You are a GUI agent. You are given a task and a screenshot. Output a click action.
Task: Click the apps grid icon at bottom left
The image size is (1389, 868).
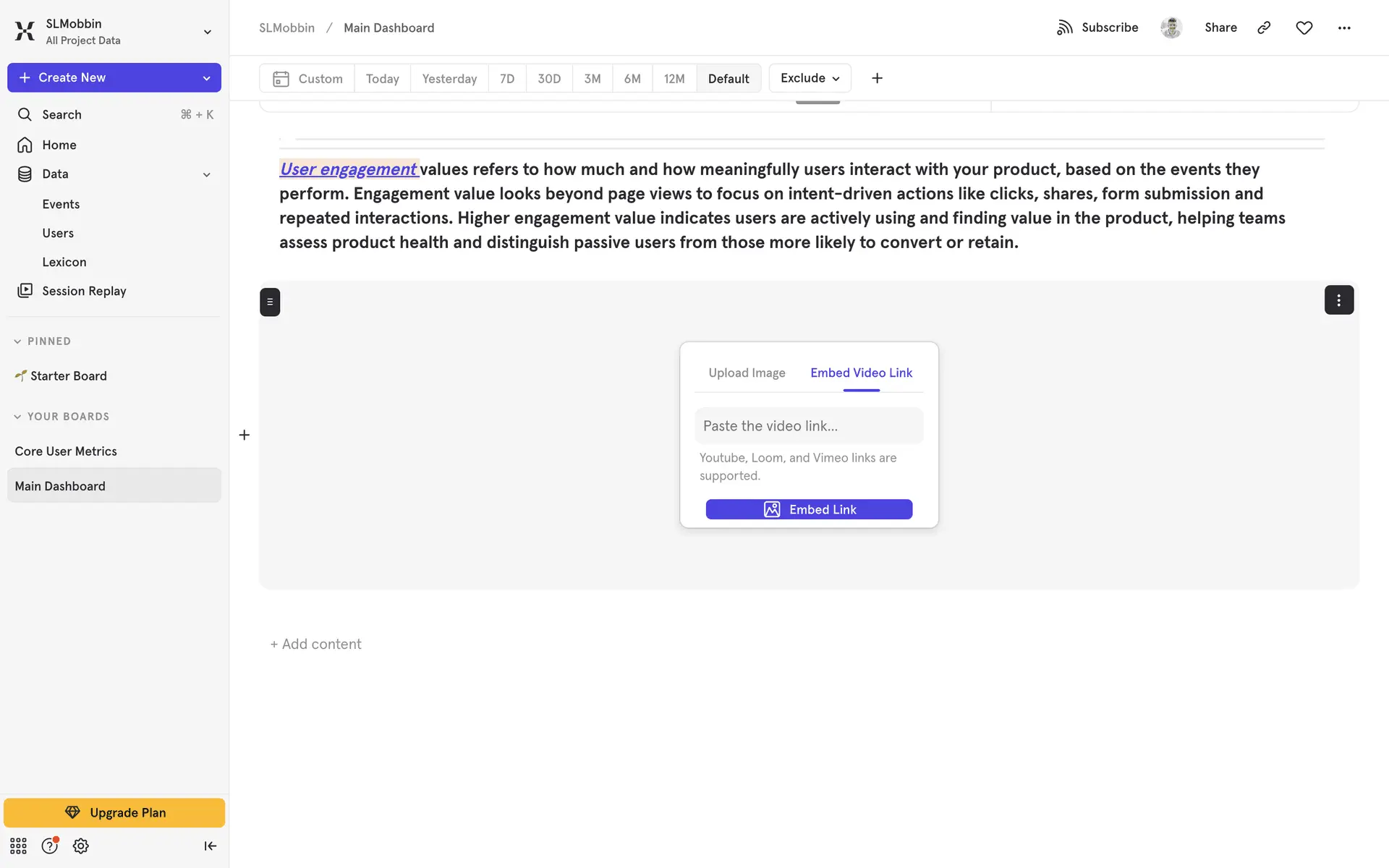(18, 846)
